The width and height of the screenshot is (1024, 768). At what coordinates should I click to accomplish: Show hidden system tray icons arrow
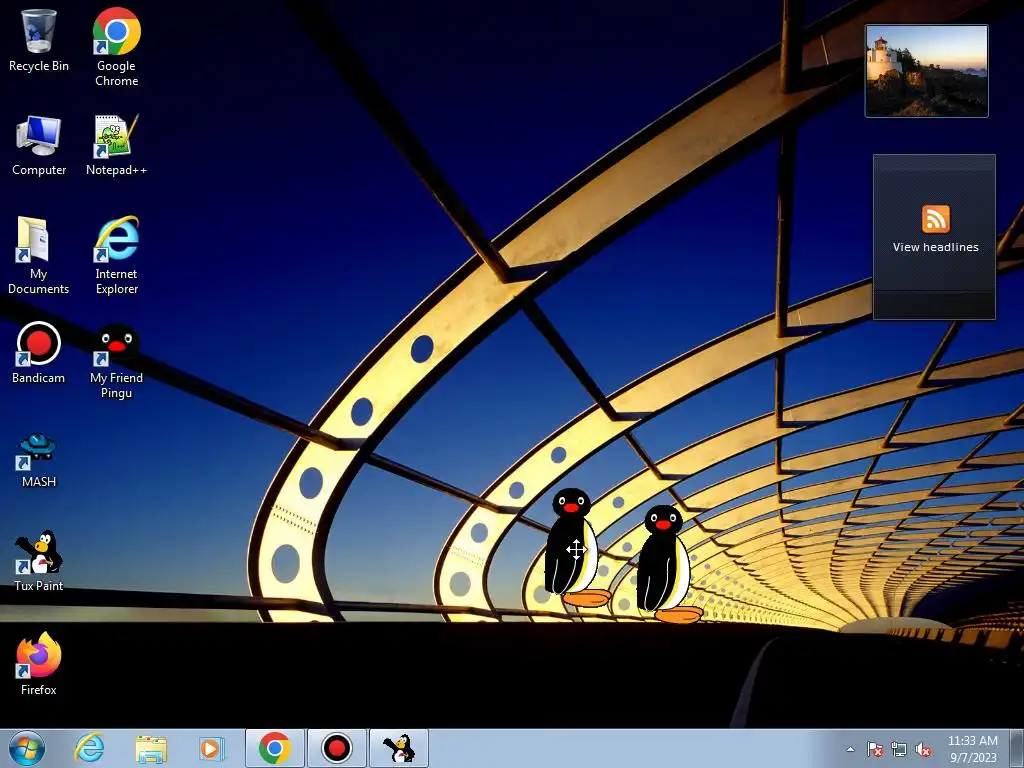[x=850, y=749]
